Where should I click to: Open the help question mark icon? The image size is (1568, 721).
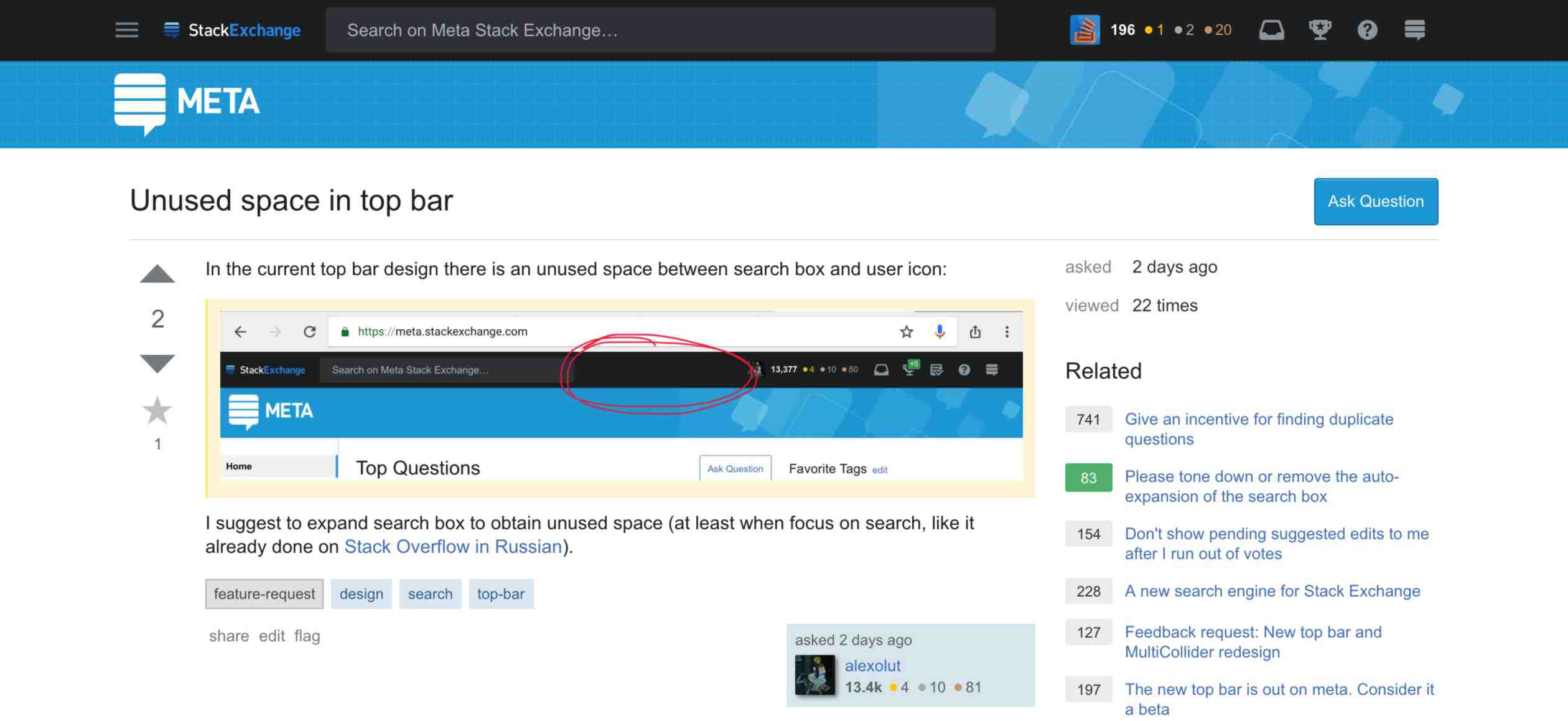(1367, 30)
